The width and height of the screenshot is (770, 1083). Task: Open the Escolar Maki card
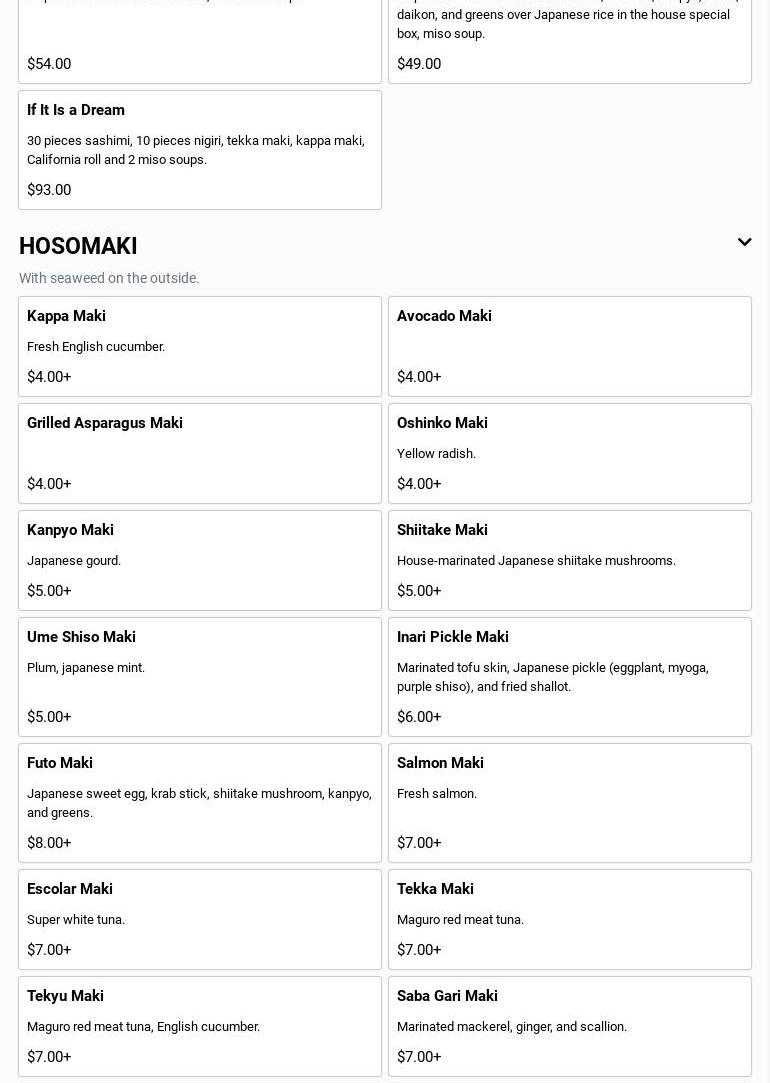click(199, 919)
